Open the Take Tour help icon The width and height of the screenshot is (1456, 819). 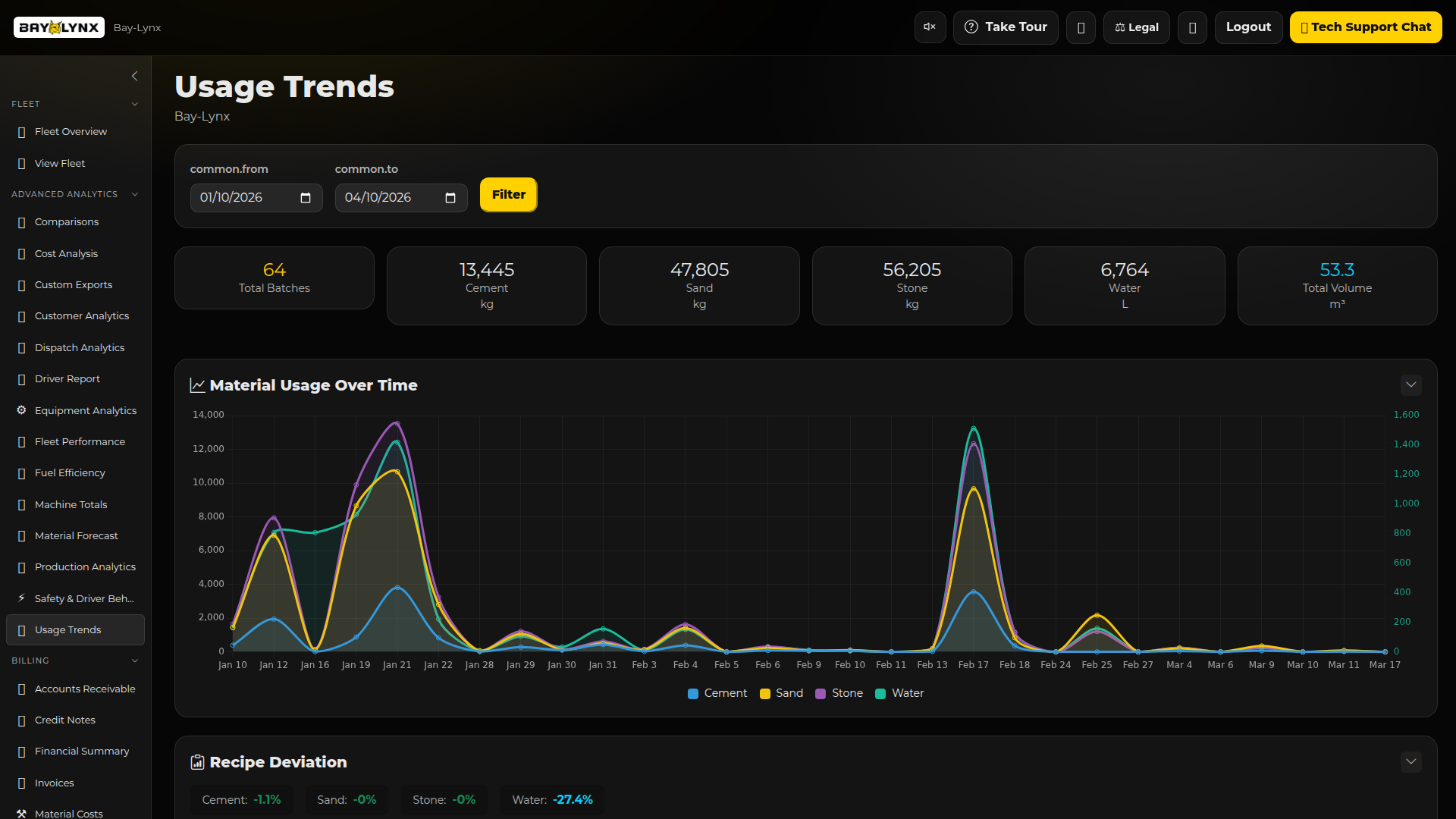pyautogui.click(x=971, y=27)
